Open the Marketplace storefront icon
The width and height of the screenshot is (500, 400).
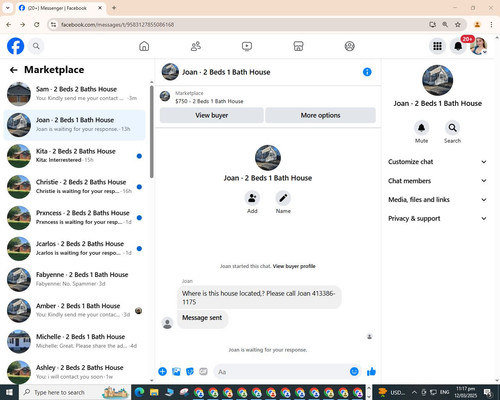point(298,46)
